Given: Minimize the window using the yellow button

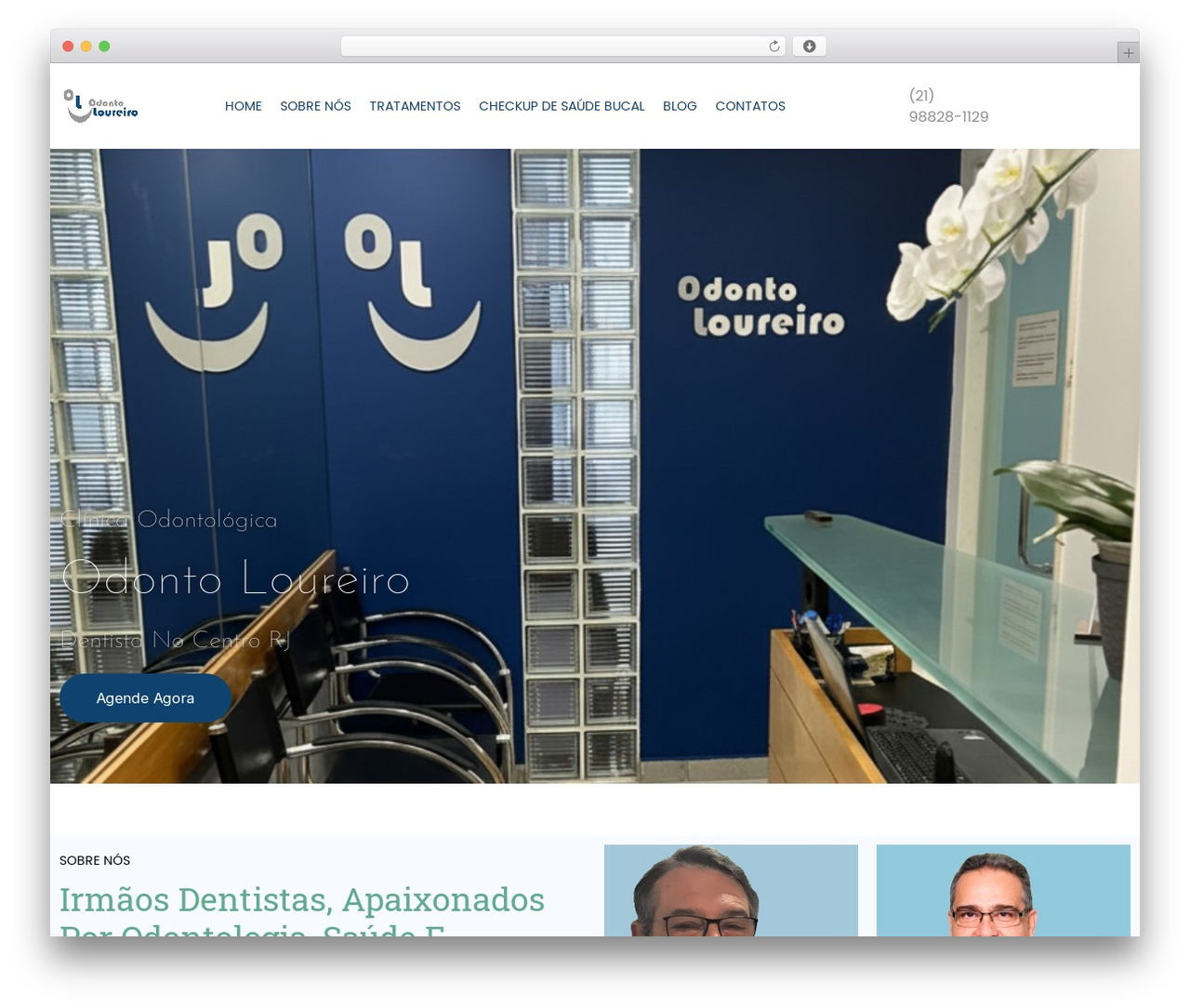Looking at the screenshot, I should [86, 46].
